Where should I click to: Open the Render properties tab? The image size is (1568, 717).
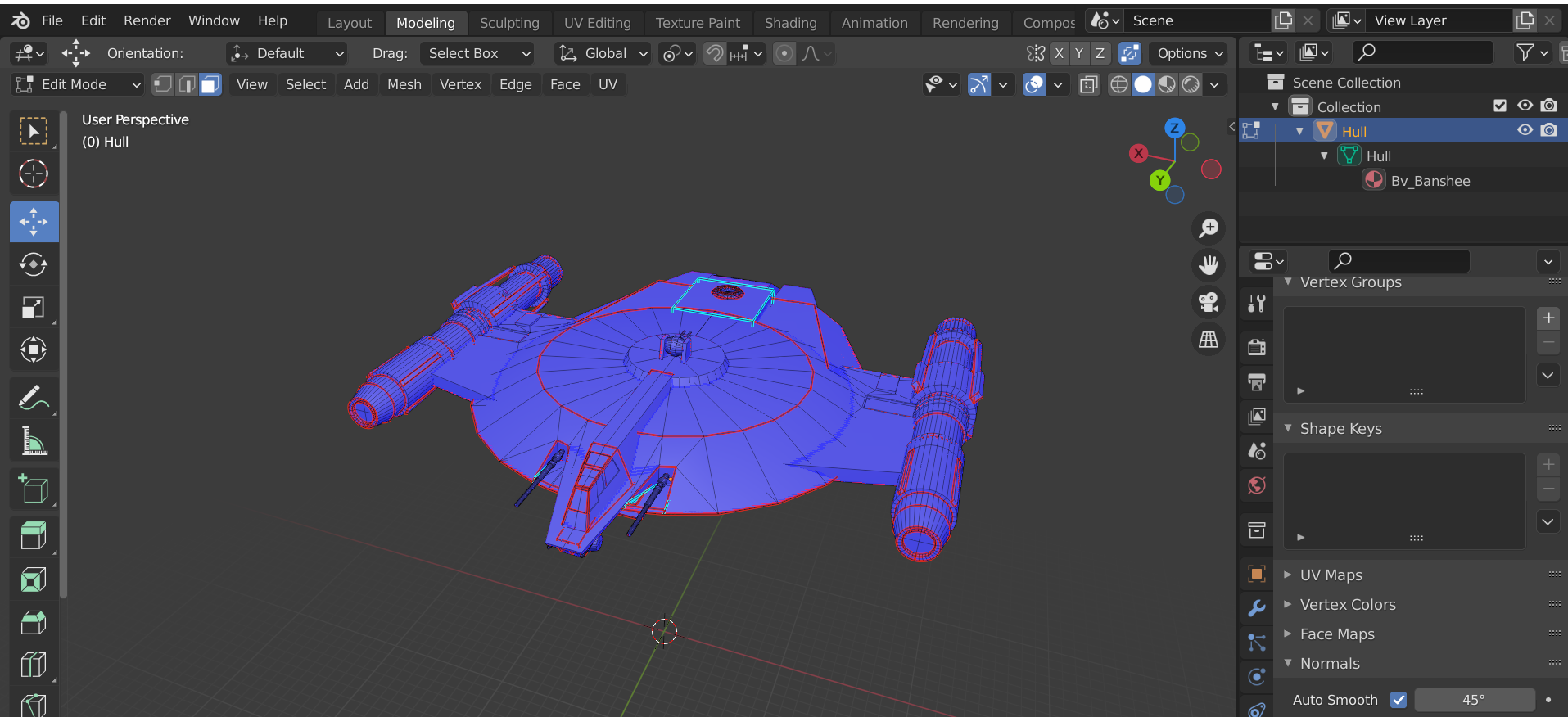[1257, 347]
